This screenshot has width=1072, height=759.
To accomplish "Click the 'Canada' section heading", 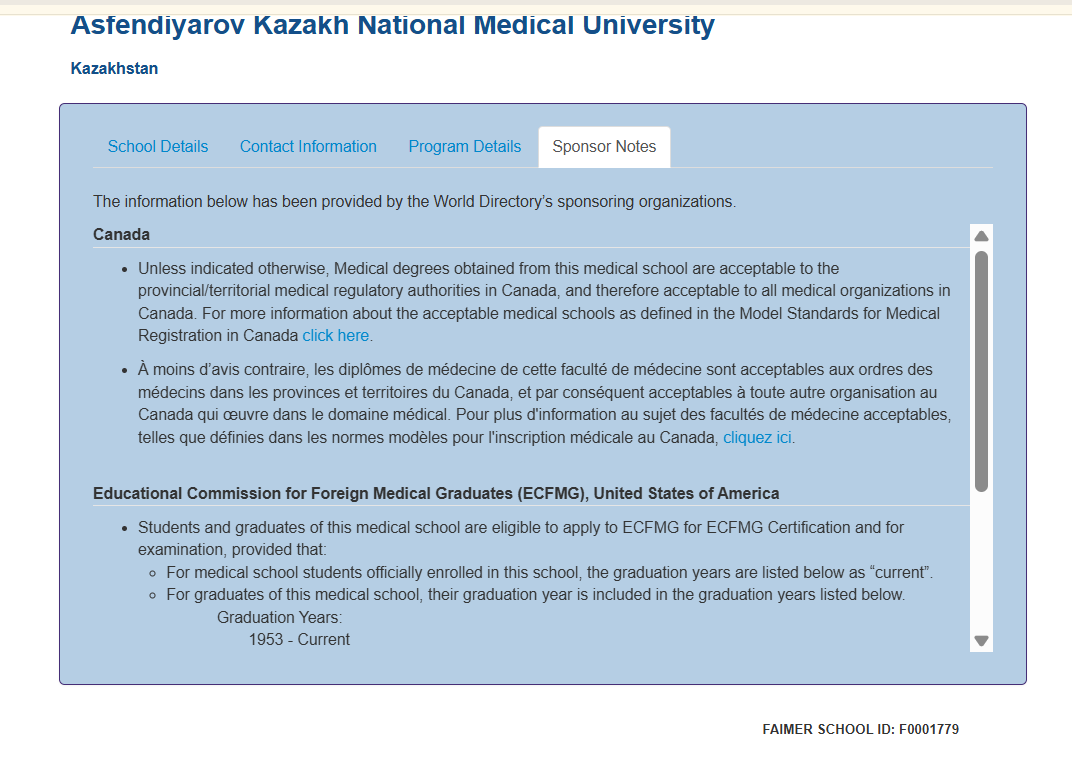I will (121, 235).
